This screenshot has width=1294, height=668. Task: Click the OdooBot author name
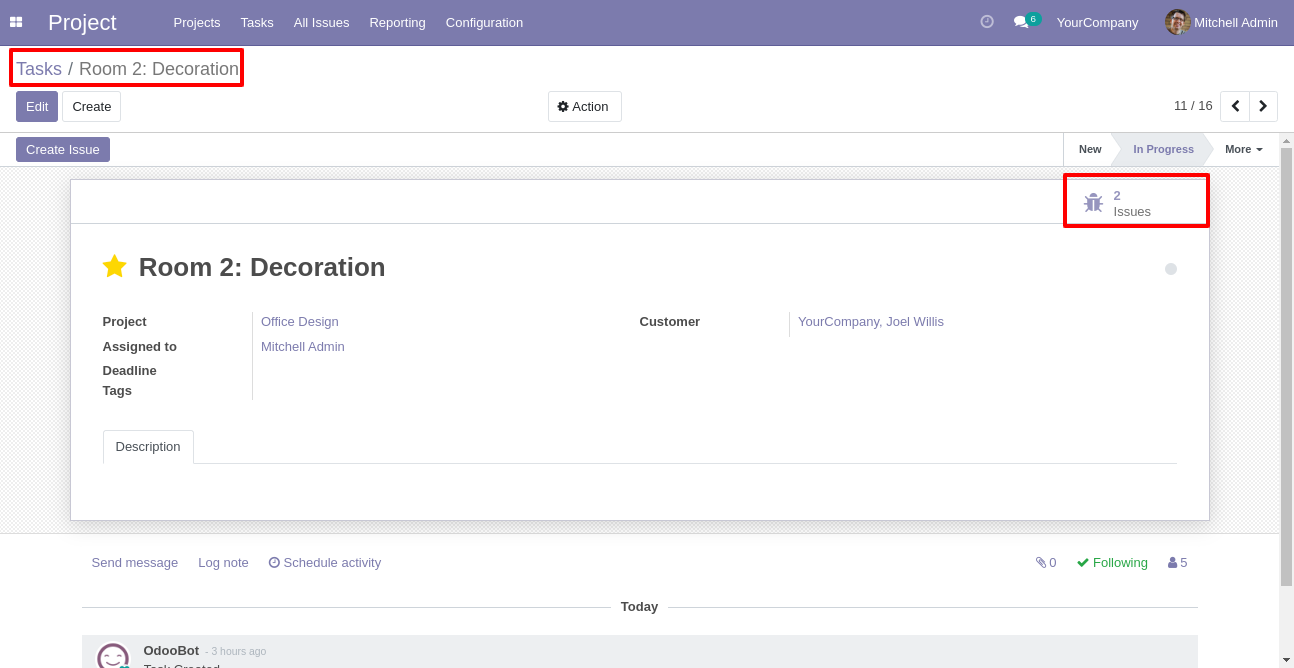click(171, 650)
